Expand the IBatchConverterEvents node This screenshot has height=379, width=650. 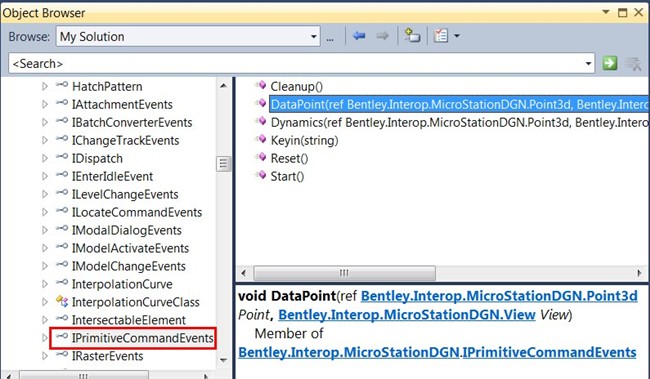[45, 122]
